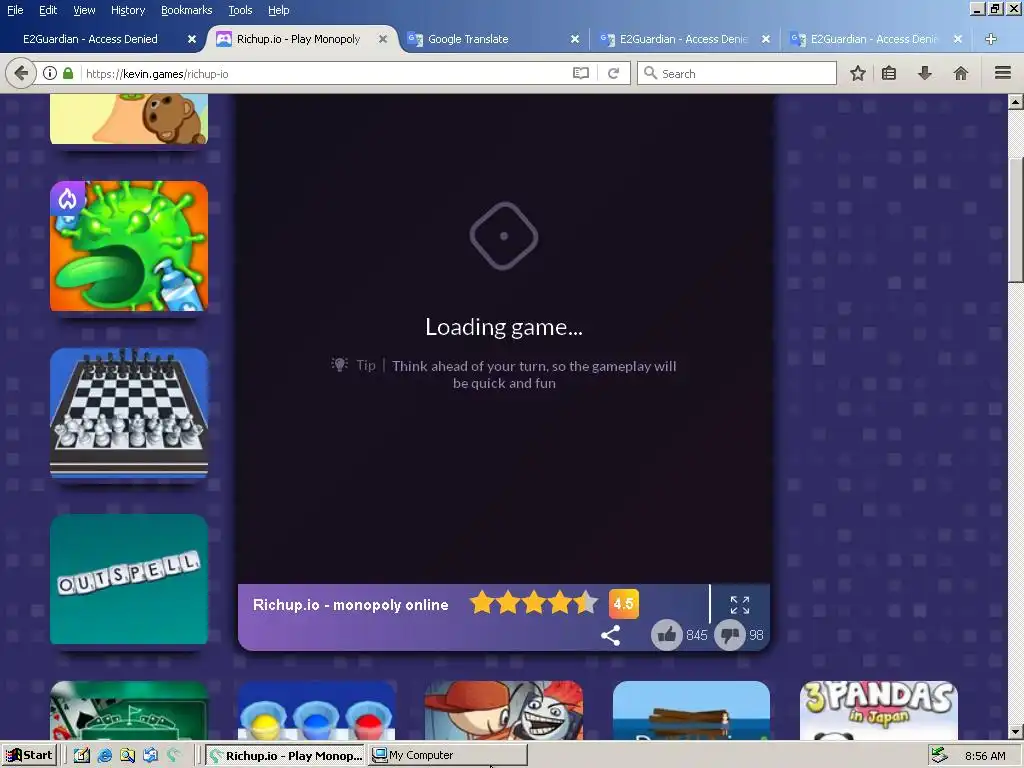Click the green secure padlock icon
Viewport: 1024px width, 768px height.
pos(68,73)
